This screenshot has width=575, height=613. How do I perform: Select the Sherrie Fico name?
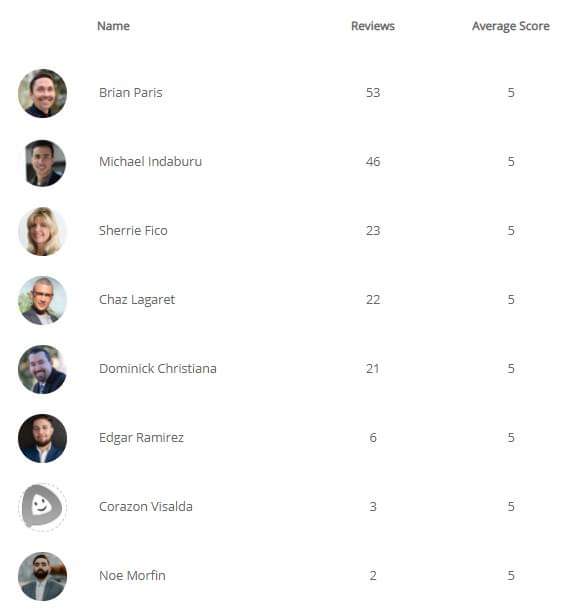coord(133,231)
